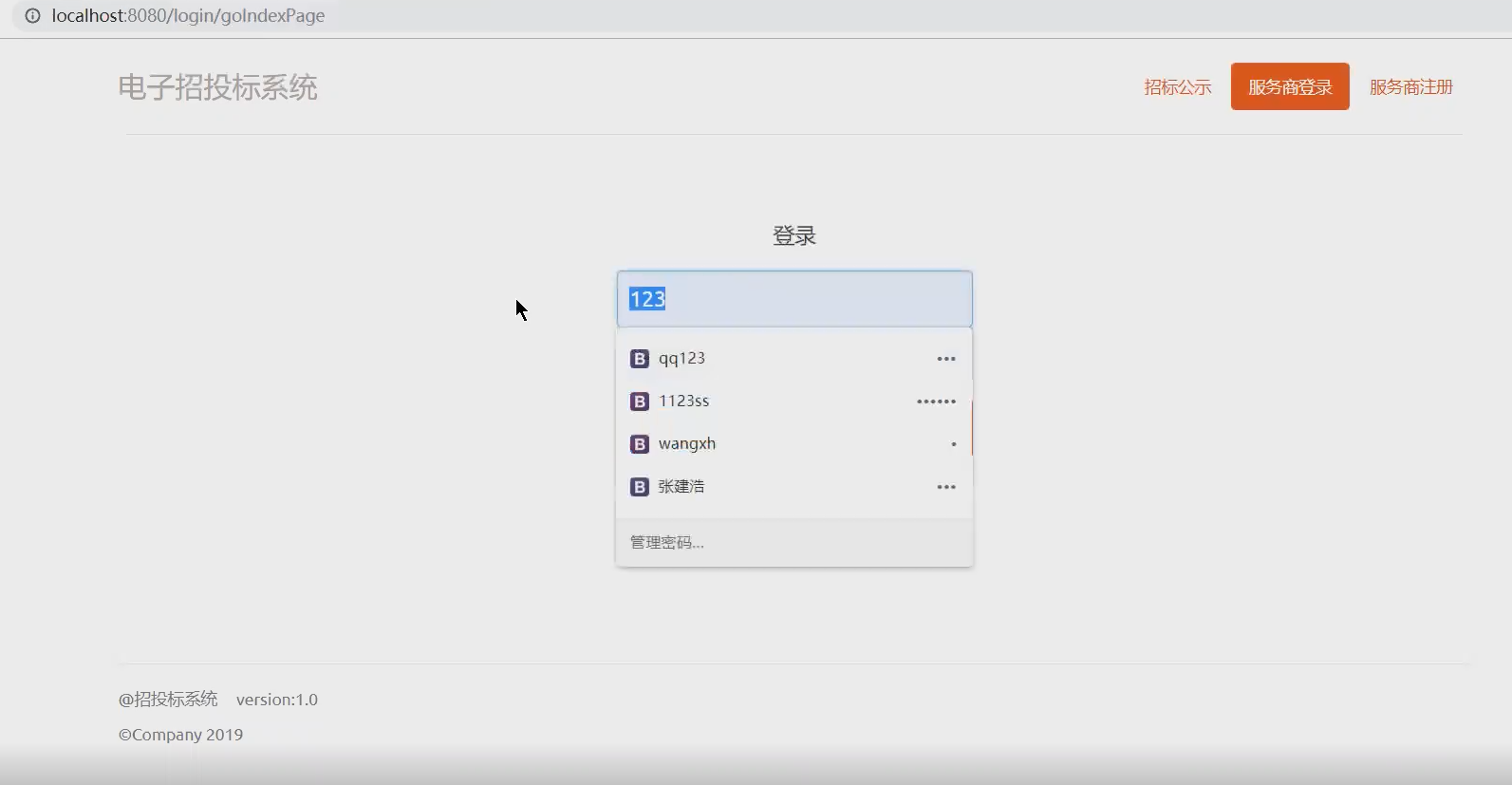The image size is (1512, 785).
Task: Click the 登录 heading text
Action: [x=794, y=235]
